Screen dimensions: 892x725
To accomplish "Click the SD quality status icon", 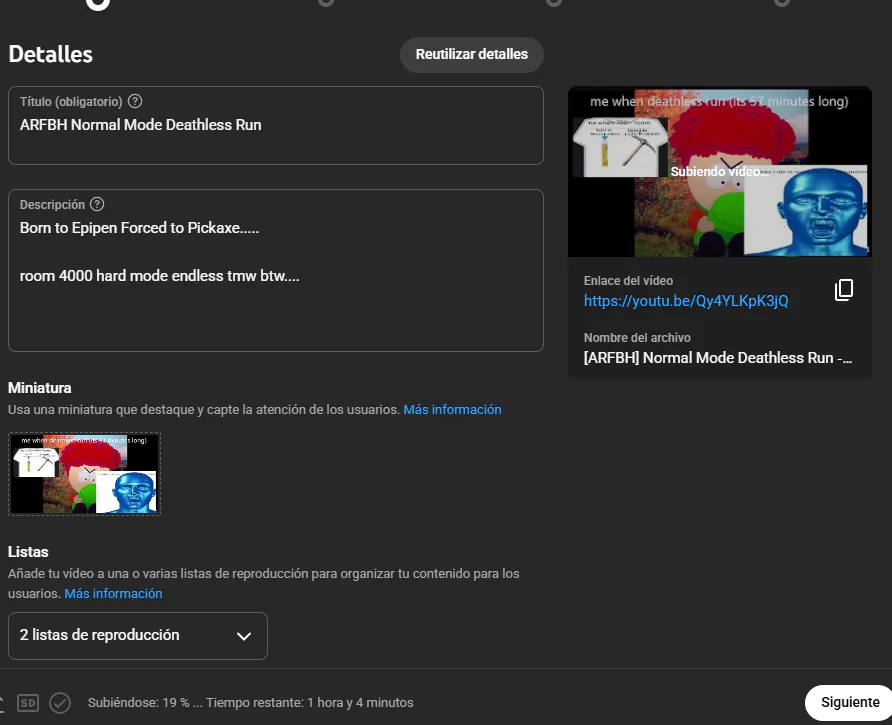I will pos(28,703).
